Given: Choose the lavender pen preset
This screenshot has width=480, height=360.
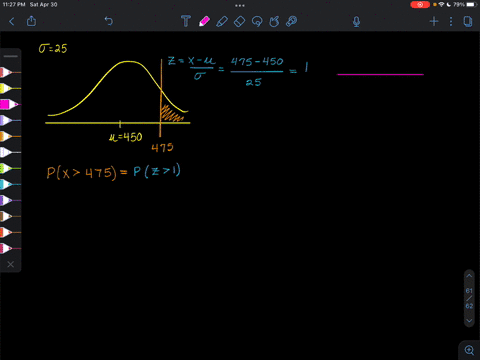Looking at the screenshot, I should pos(10,120).
